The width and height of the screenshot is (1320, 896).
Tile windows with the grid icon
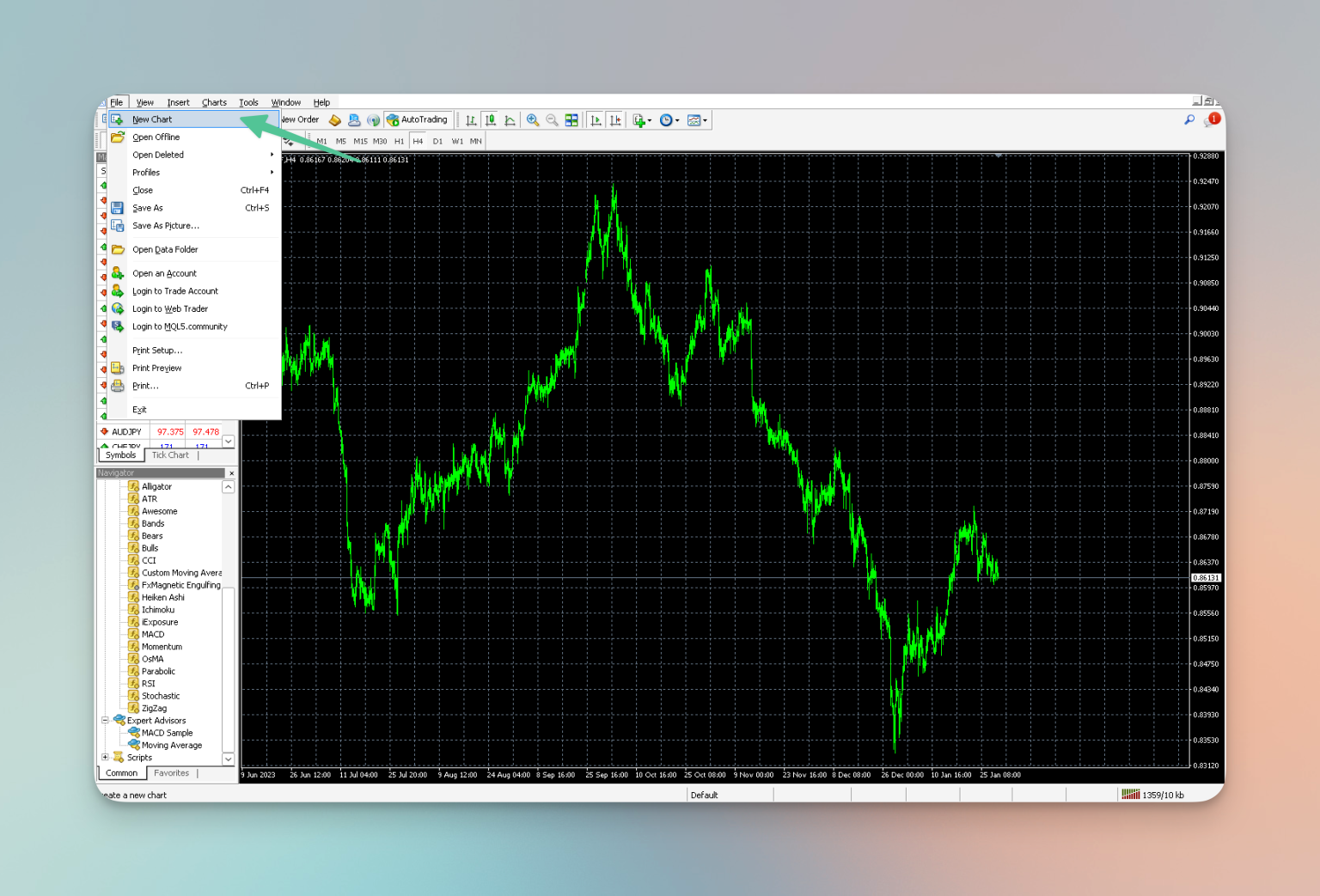571,120
